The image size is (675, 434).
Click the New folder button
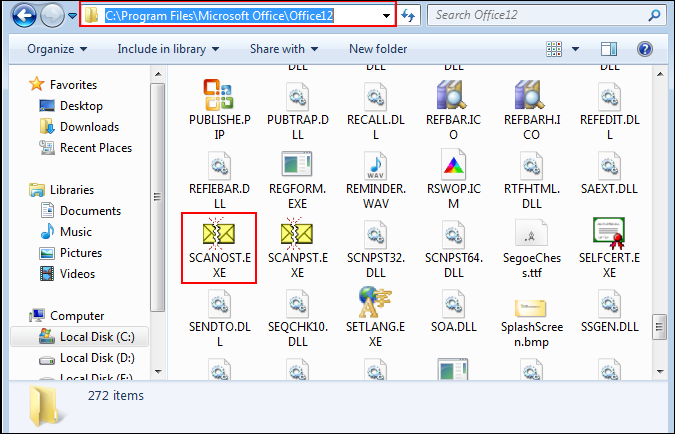378,49
